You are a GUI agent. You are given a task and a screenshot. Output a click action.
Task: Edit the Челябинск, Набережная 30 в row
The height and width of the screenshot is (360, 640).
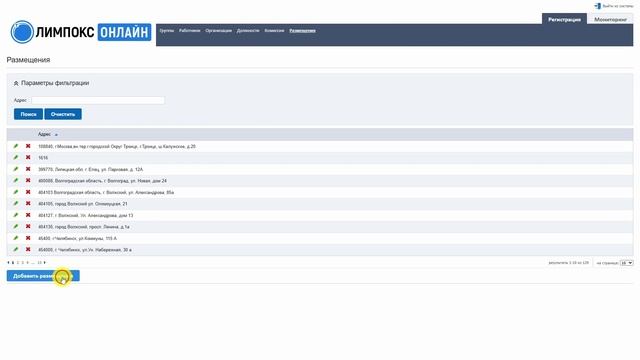(x=16, y=249)
